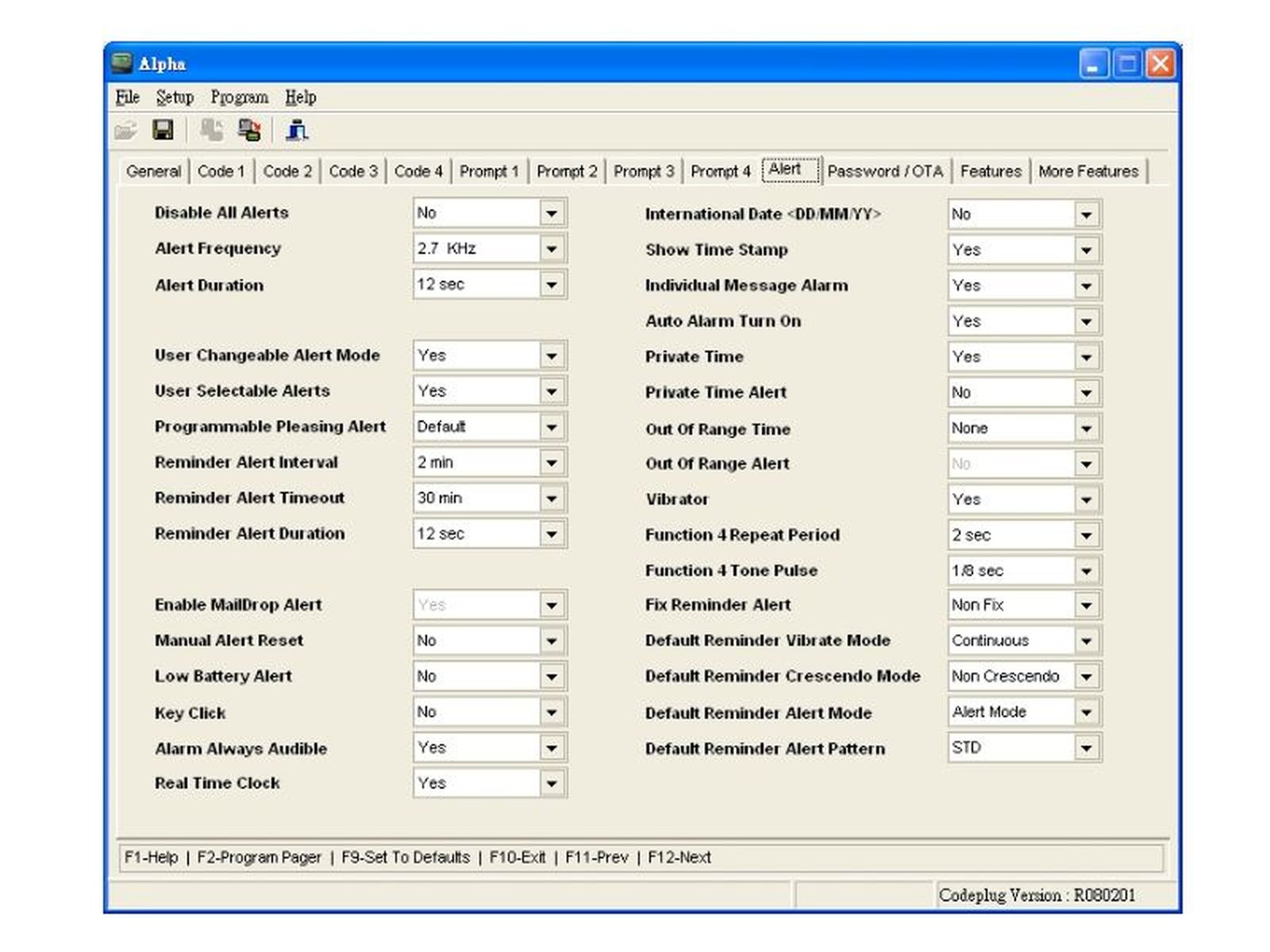Screen dimensions: 1270x952
Task: Open the Vibrator dropdown arrow
Action: 1087,500
